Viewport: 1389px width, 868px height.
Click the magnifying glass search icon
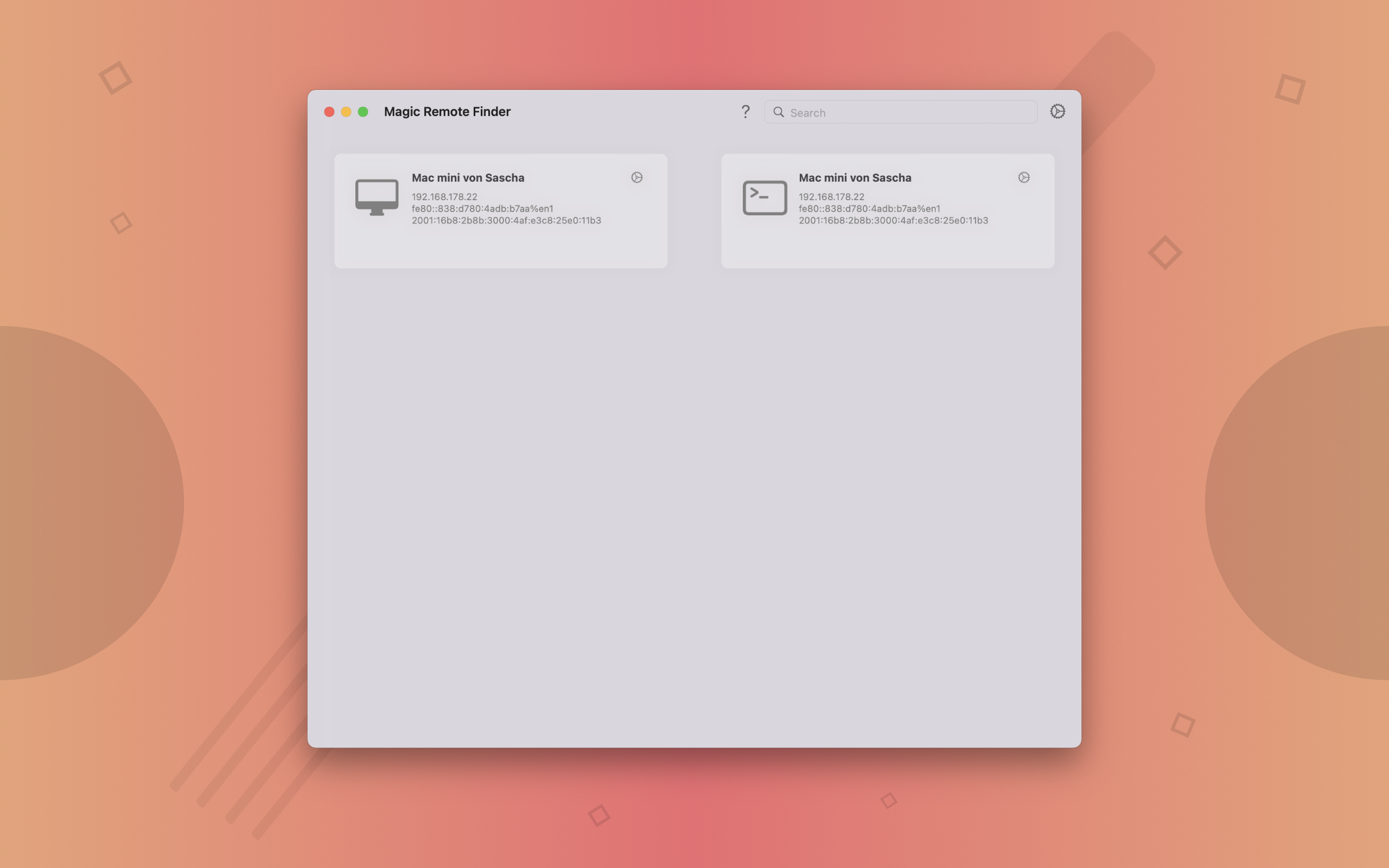[x=778, y=112]
